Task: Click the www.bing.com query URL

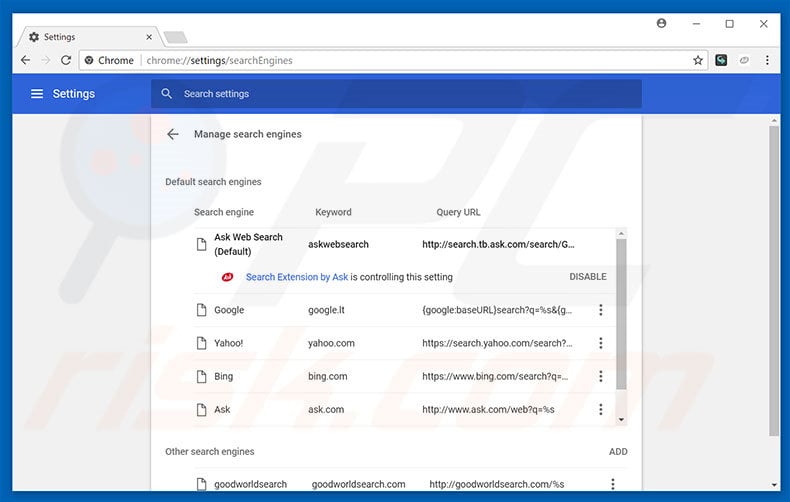Action: [495, 376]
